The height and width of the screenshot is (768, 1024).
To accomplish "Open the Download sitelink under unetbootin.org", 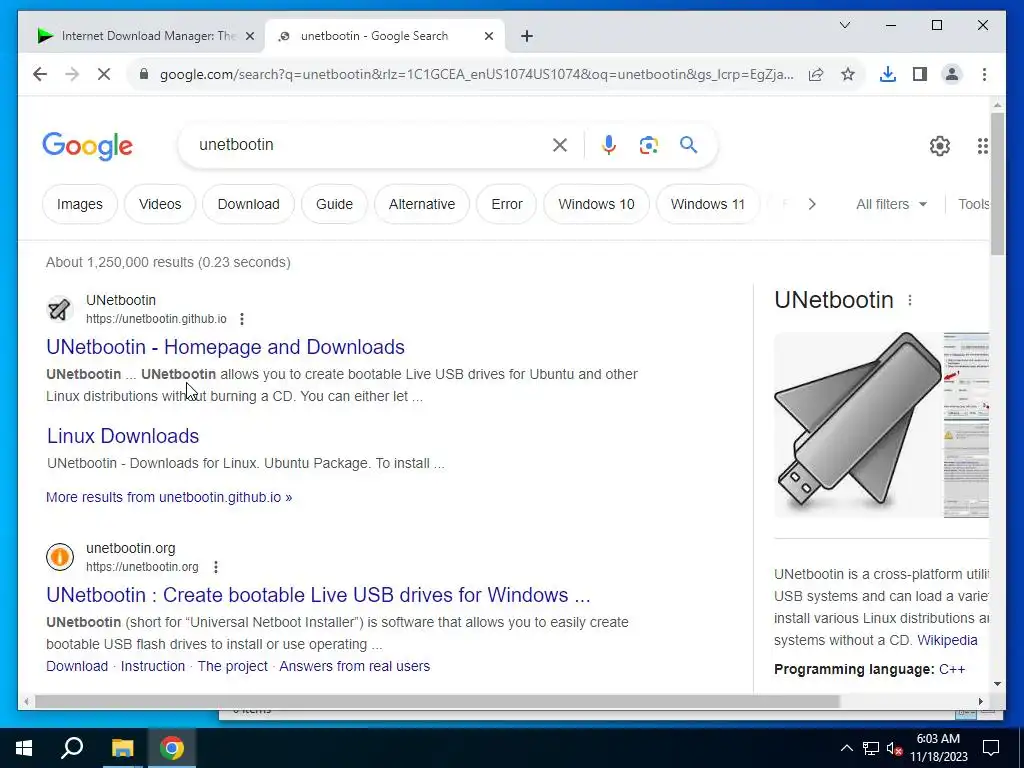I will point(77,666).
